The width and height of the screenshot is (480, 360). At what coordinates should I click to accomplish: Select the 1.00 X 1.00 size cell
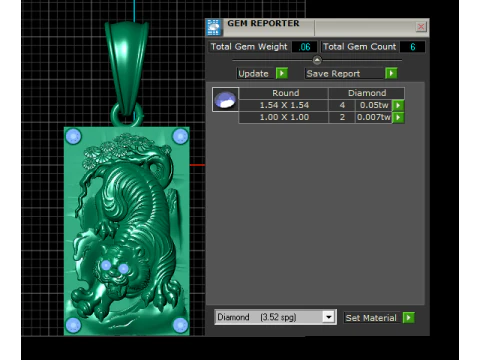tap(284, 117)
